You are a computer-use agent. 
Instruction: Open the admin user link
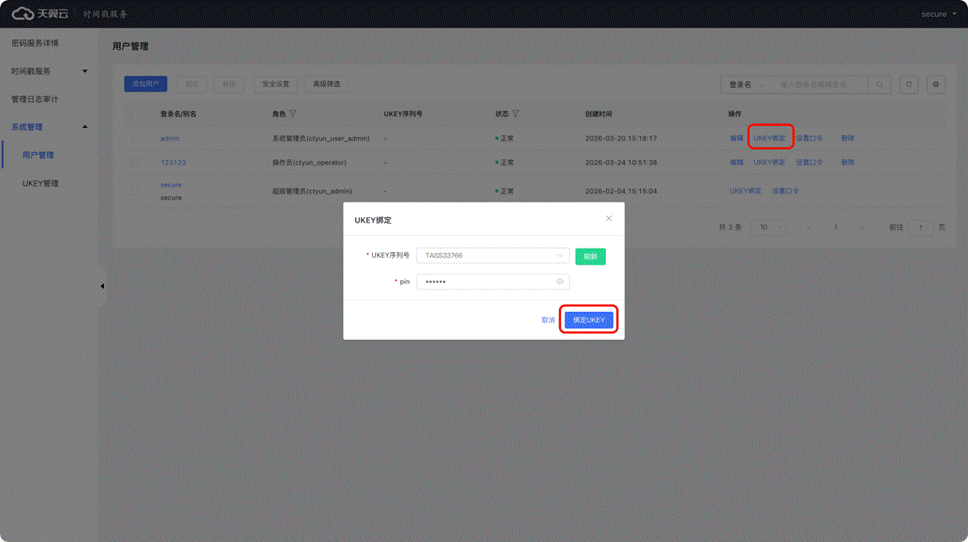click(170, 138)
